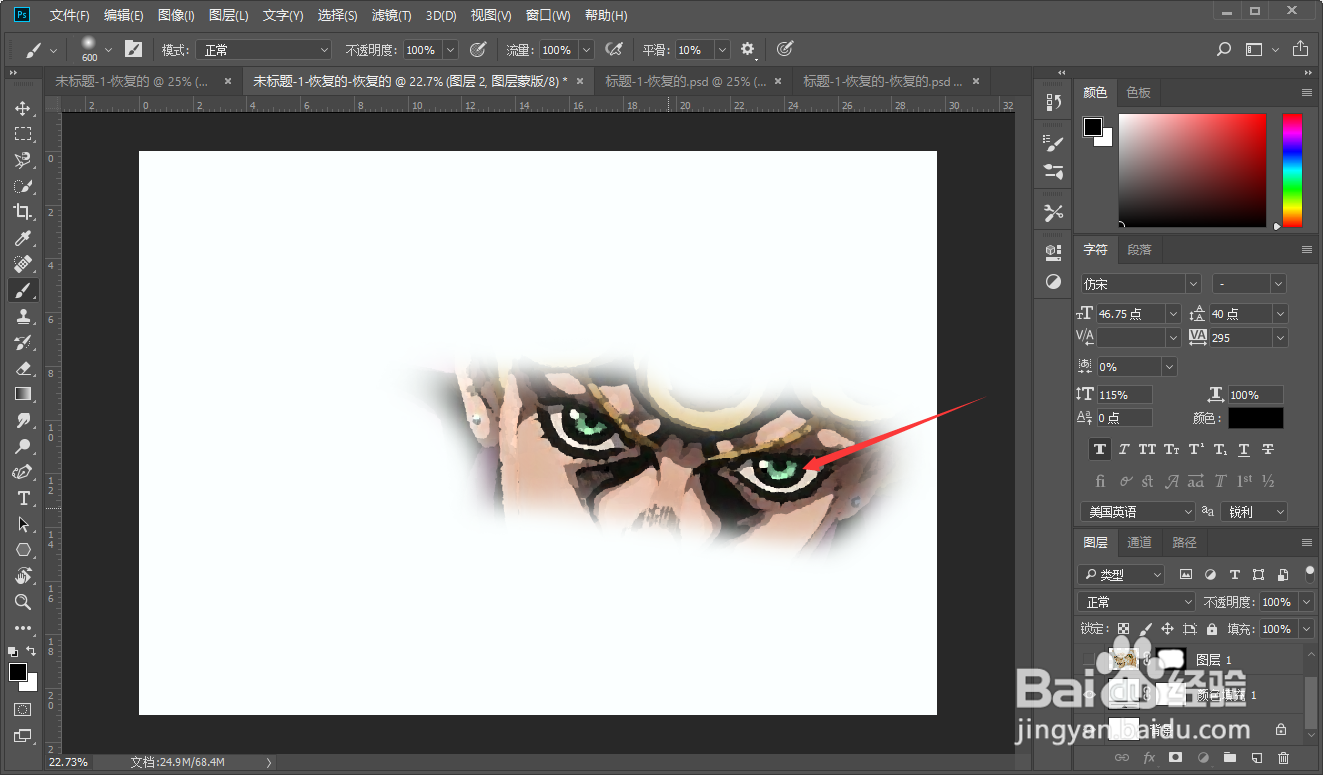Click zoom level 22.73% field in status bar
1323x775 pixels.
click(68, 762)
